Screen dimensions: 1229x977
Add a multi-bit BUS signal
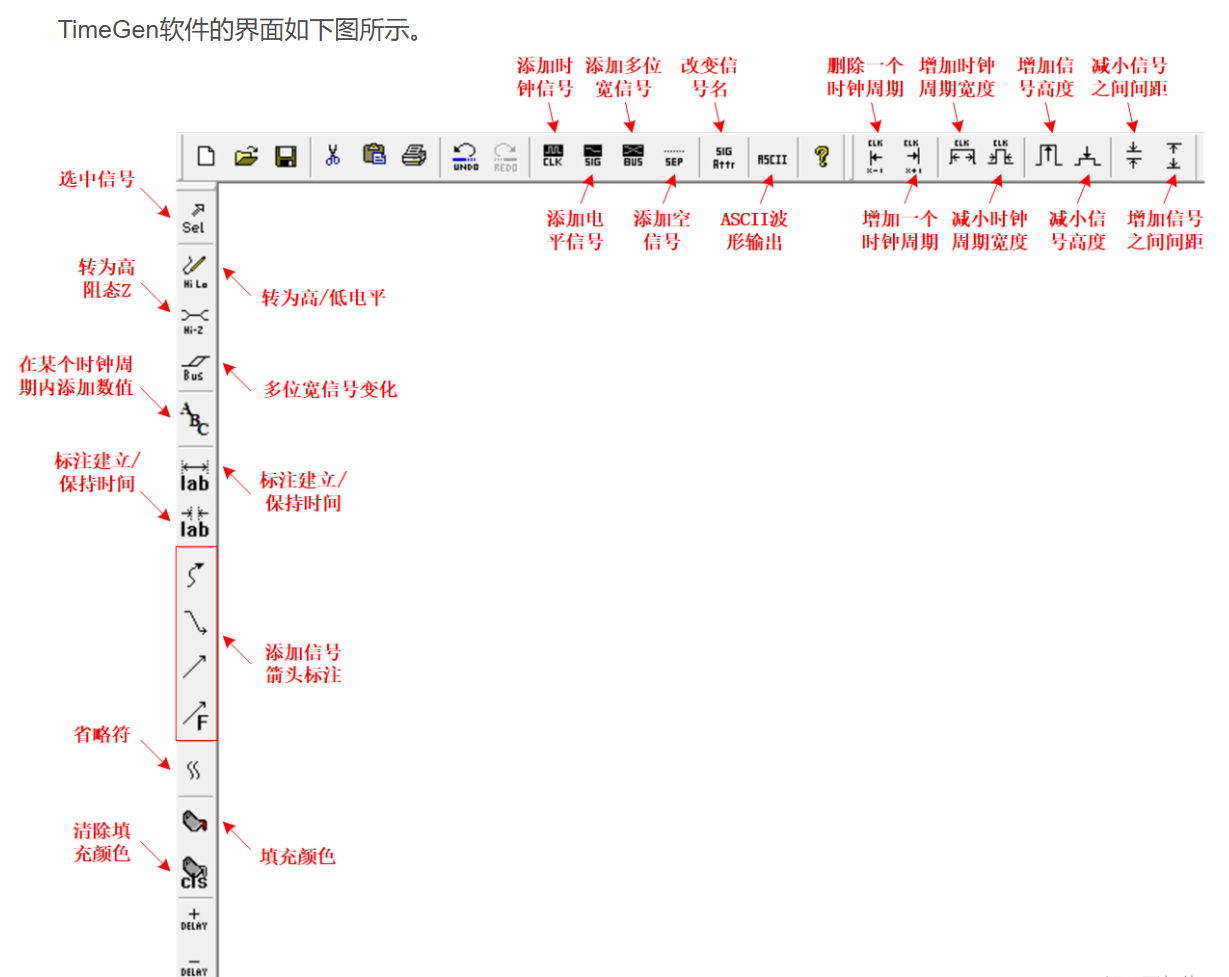[633, 156]
